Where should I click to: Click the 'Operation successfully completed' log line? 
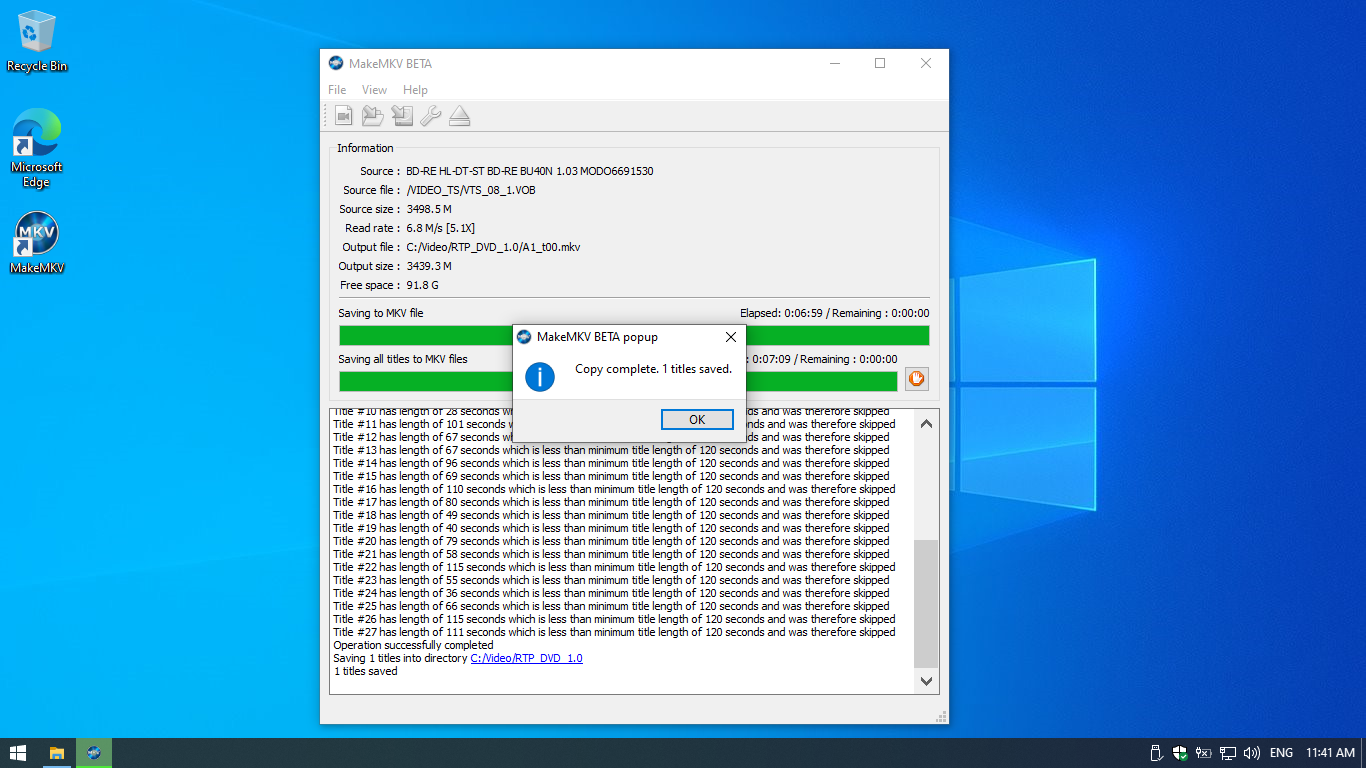pyautogui.click(x=413, y=645)
